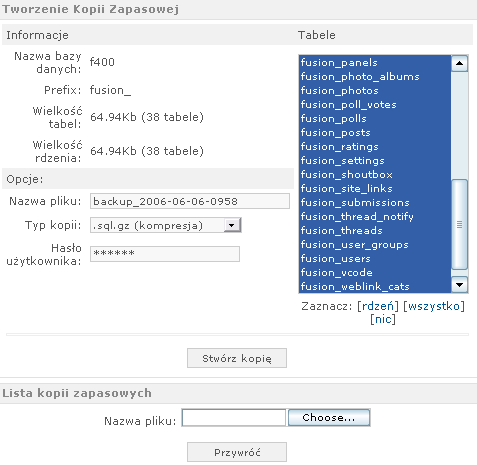This screenshot has height=465, width=477.
Task: Select the .sql.gz (kompresja) combo box
Action: (166, 225)
